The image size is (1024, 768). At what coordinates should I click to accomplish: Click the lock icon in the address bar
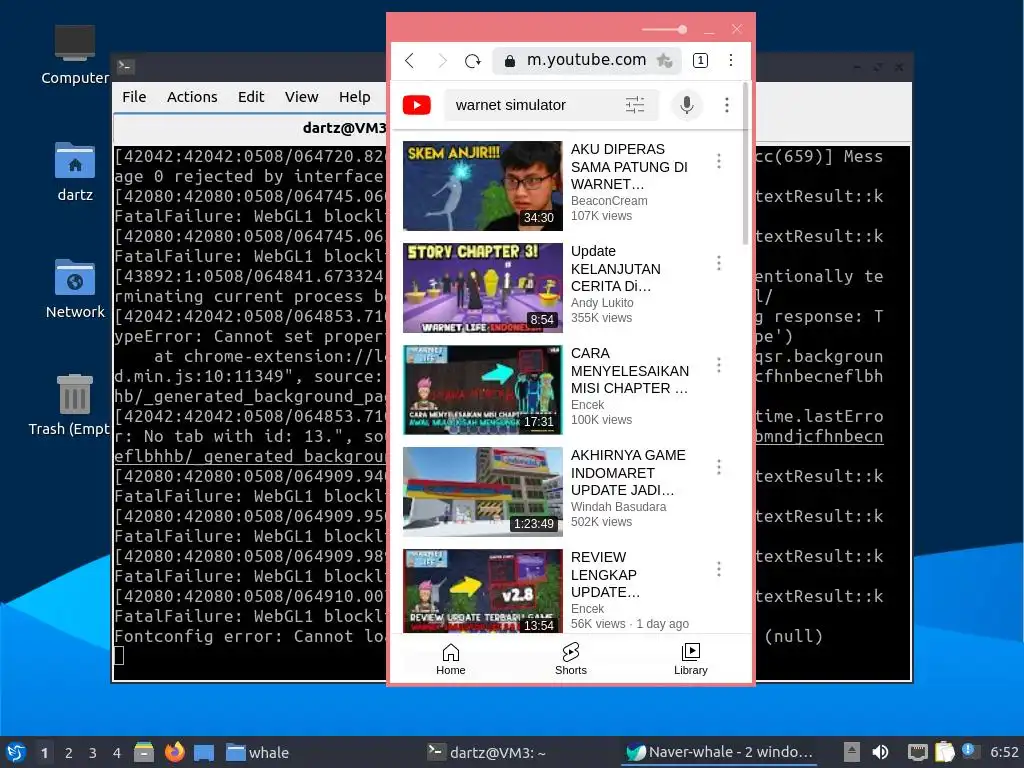click(x=509, y=61)
